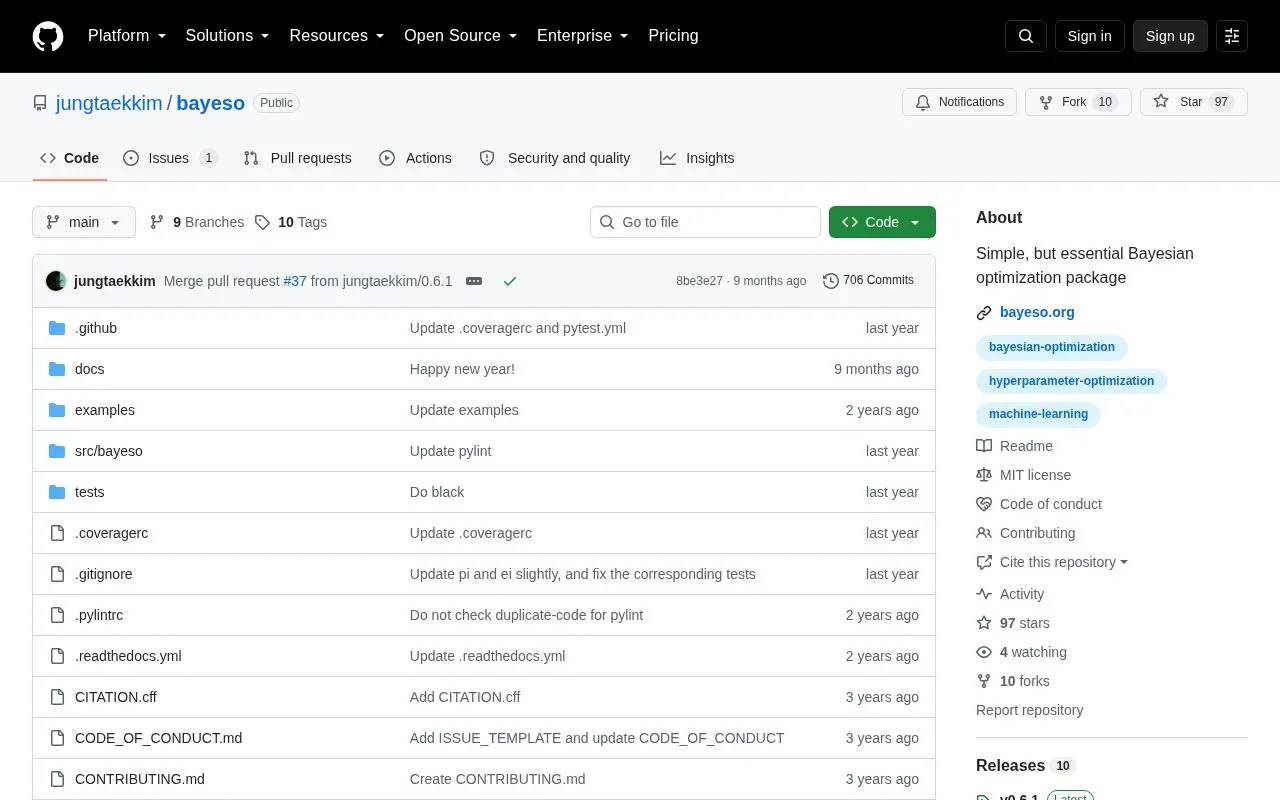
Task: View the green check status icon
Action: [x=510, y=281]
